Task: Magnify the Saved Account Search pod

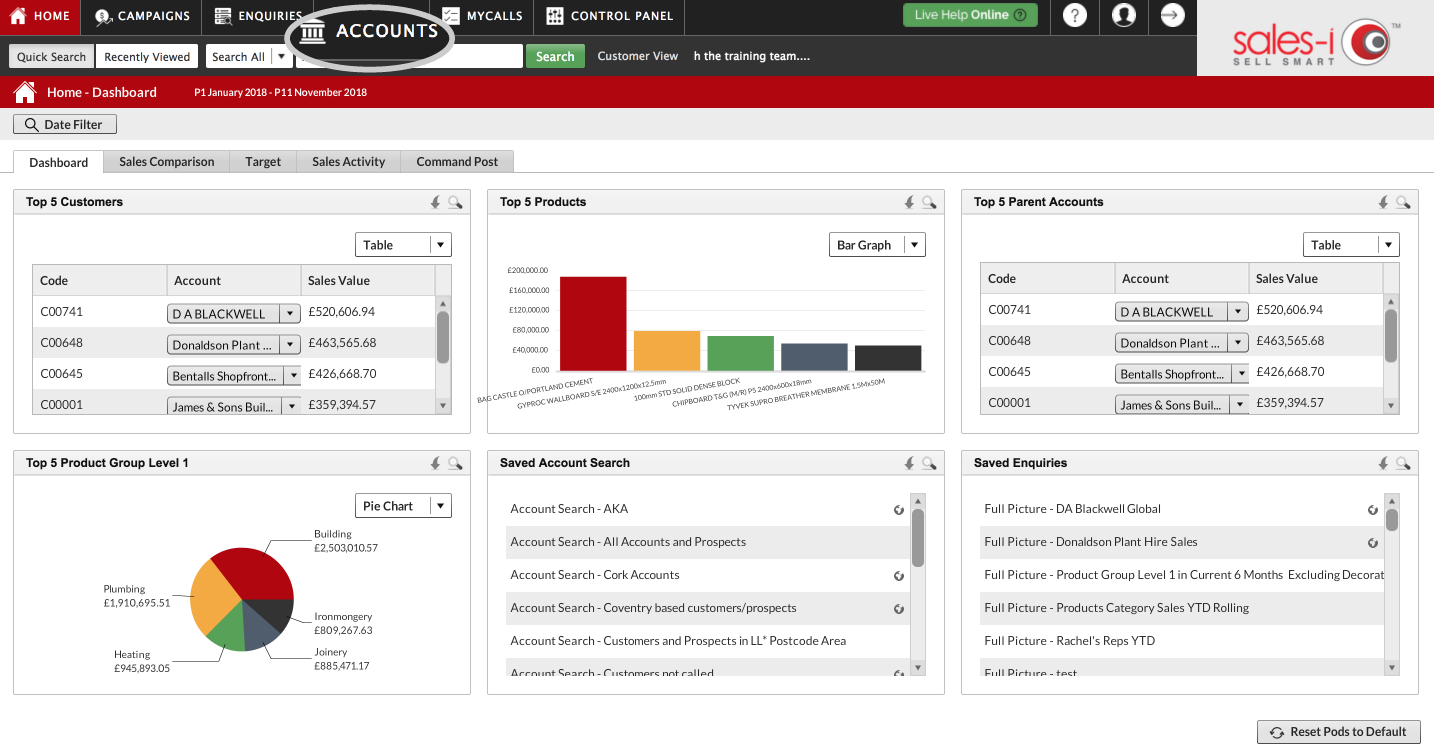Action: coord(929,463)
